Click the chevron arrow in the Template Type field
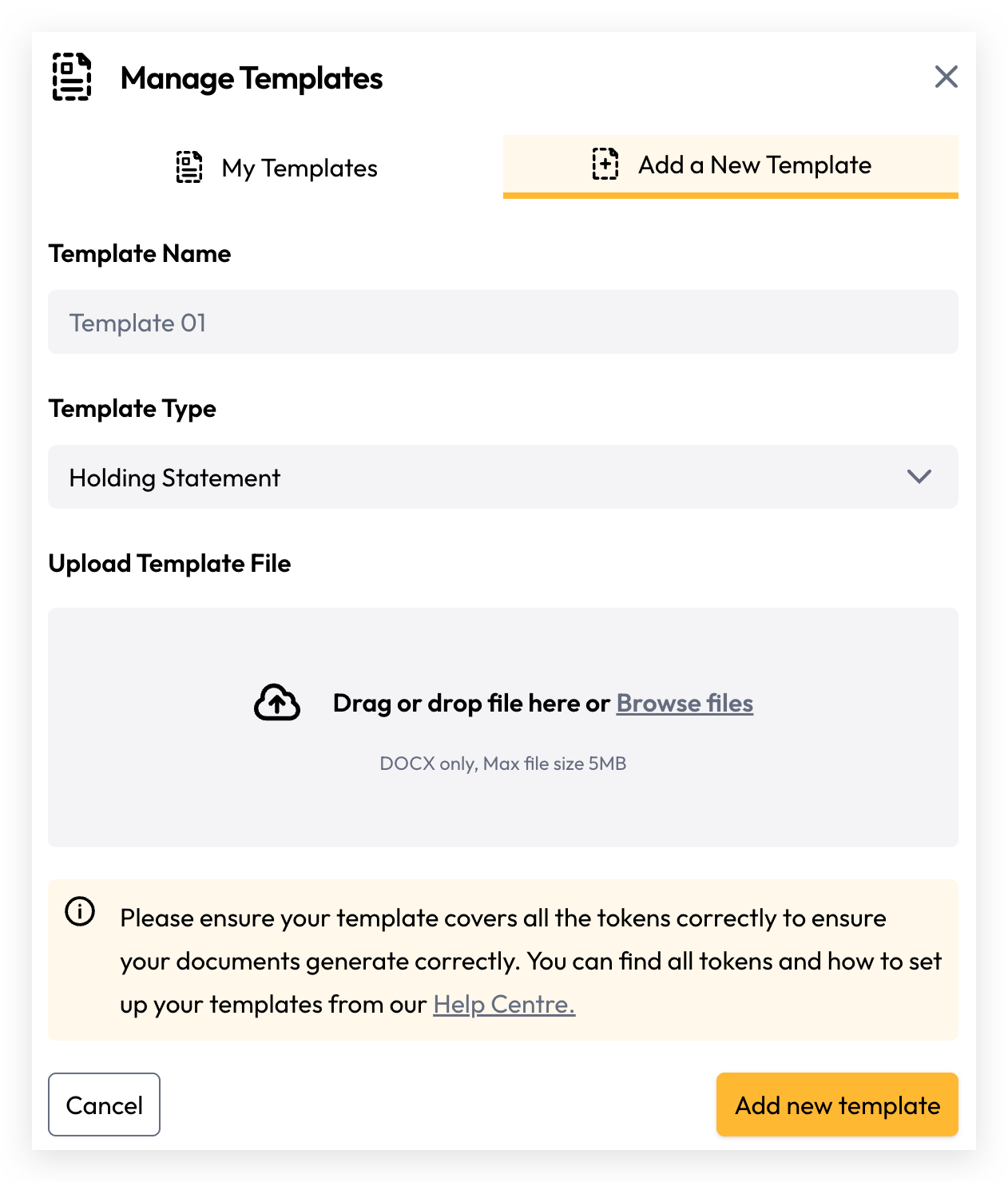Image resolution: width=1008 pixels, height=1182 pixels. (x=919, y=477)
